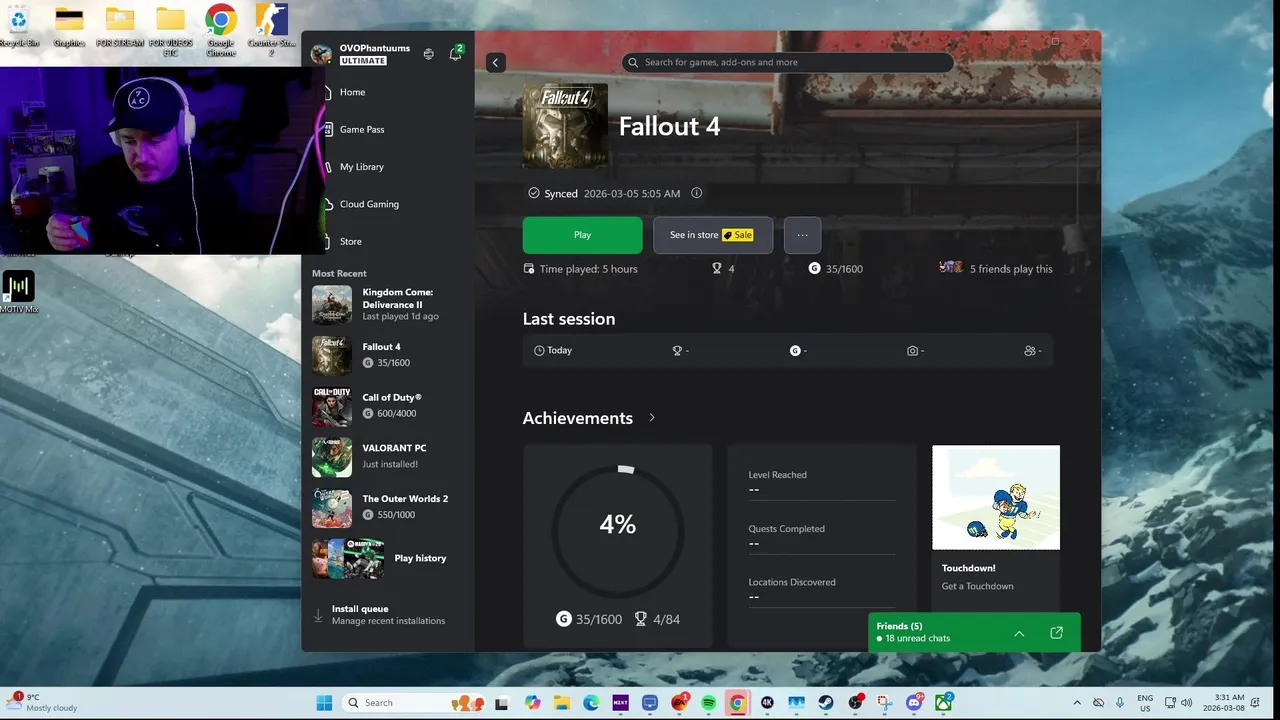Image resolution: width=1280 pixels, height=720 pixels.
Task: Expand Achievements with the chevron arrow
Action: 652,417
